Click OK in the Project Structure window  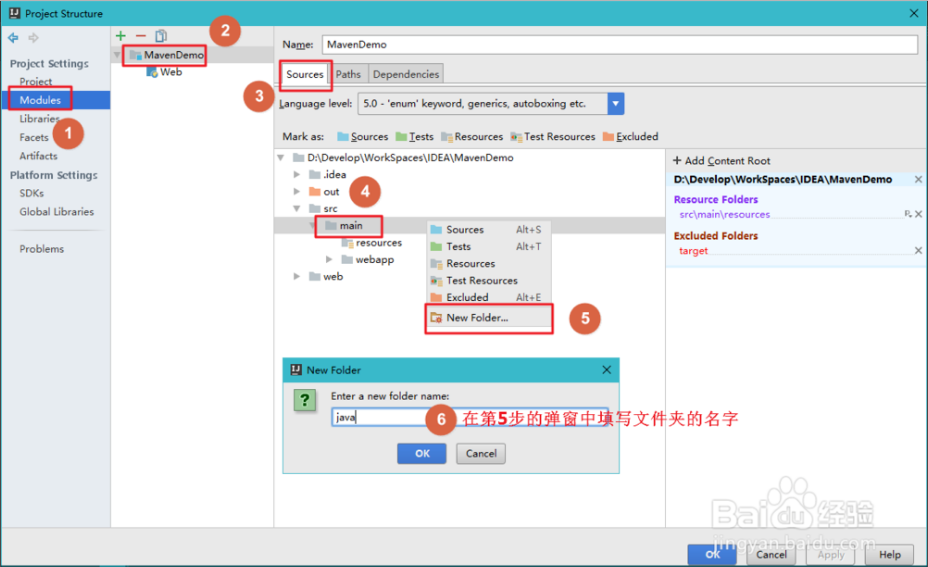(713, 554)
